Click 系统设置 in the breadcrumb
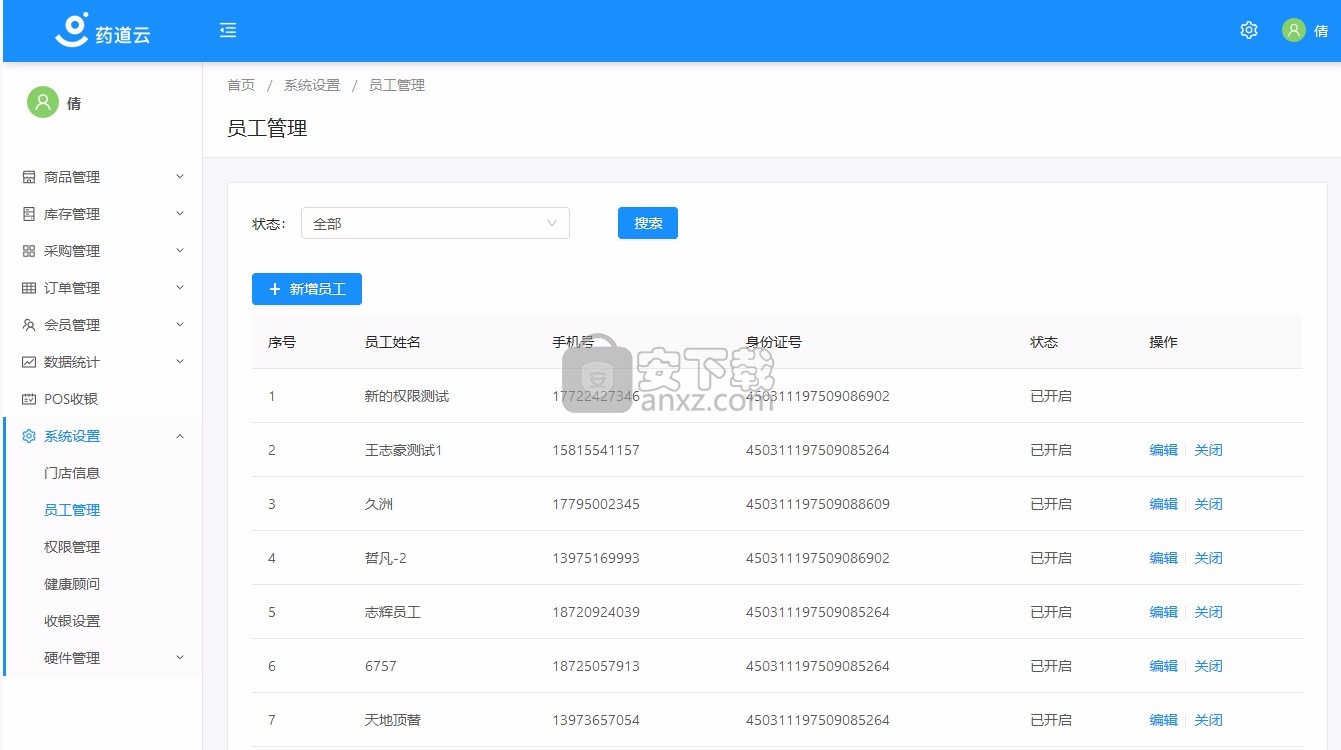Image resolution: width=1341 pixels, height=750 pixels. pos(312,85)
